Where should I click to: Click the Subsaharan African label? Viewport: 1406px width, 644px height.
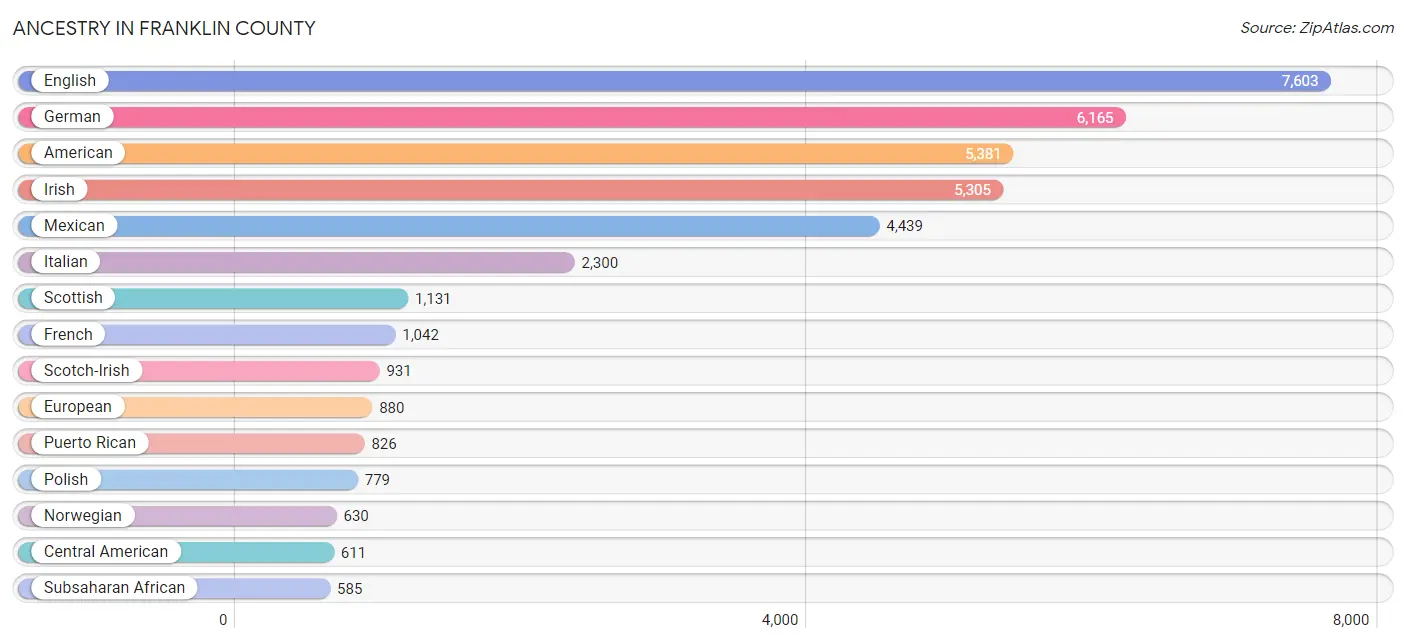pyautogui.click(x=115, y=588)
